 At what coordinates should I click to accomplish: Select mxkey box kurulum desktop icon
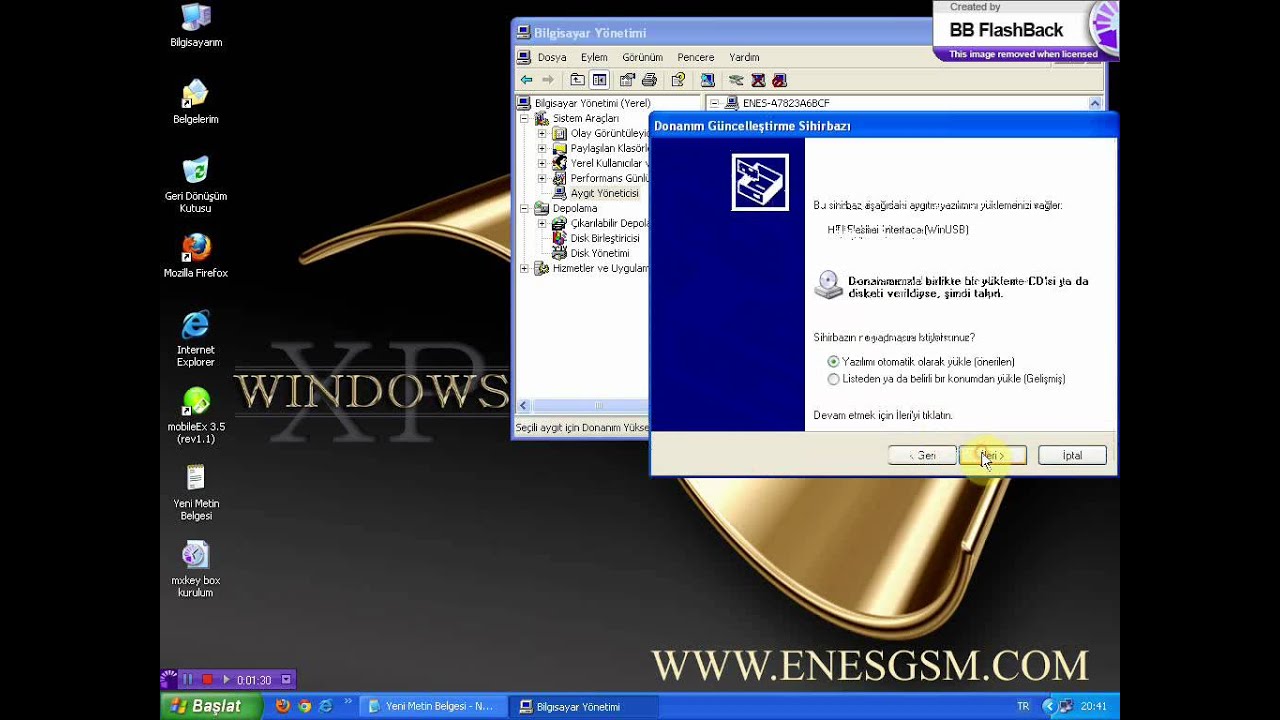pyautogui.click(x=196, y=570)
